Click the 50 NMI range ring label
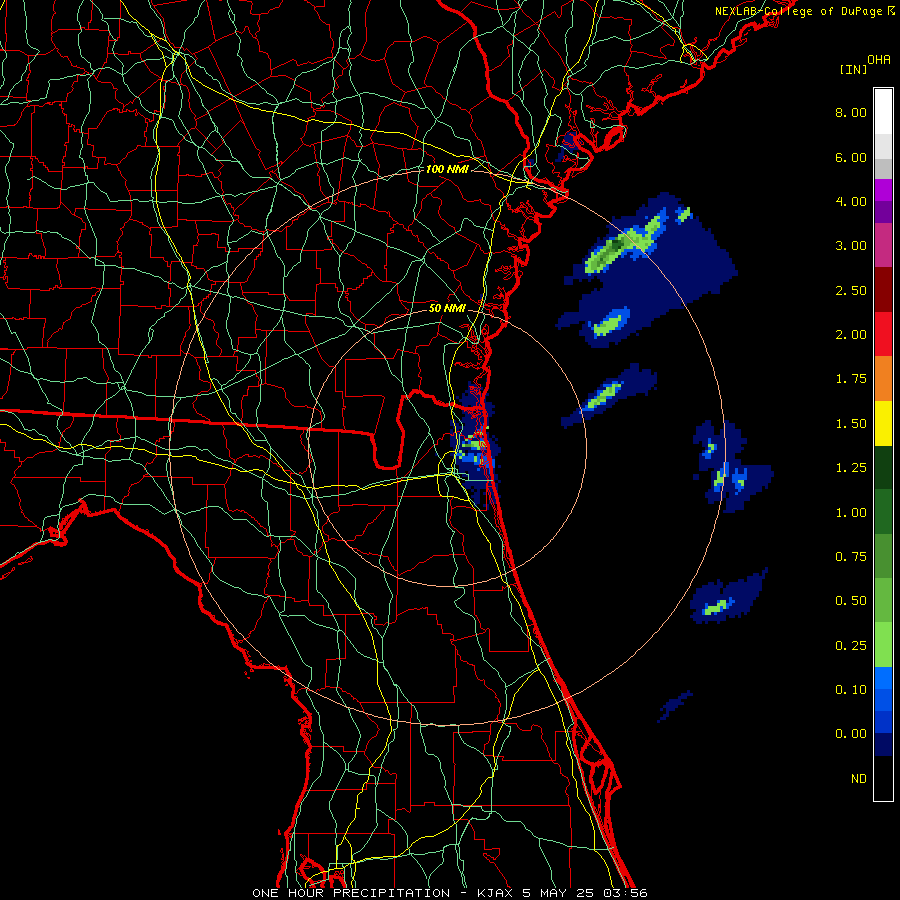This screenshot has height=900, width=900. [x=447, y=308]
